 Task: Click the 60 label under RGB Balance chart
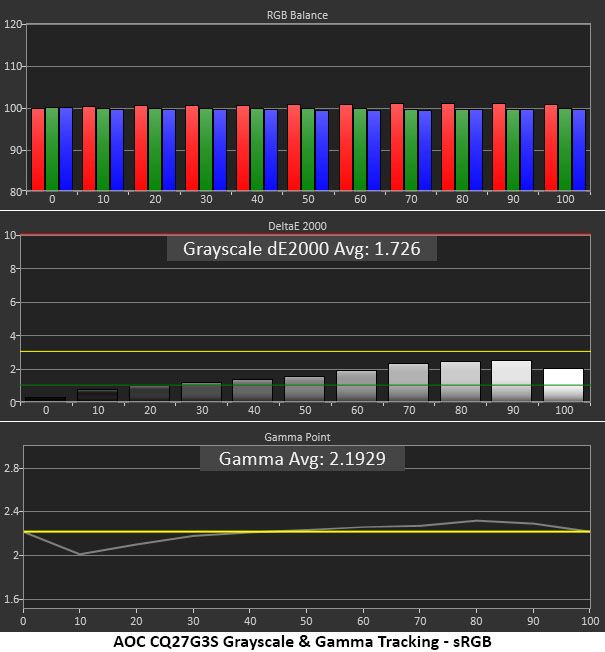(x=360, y=199)
